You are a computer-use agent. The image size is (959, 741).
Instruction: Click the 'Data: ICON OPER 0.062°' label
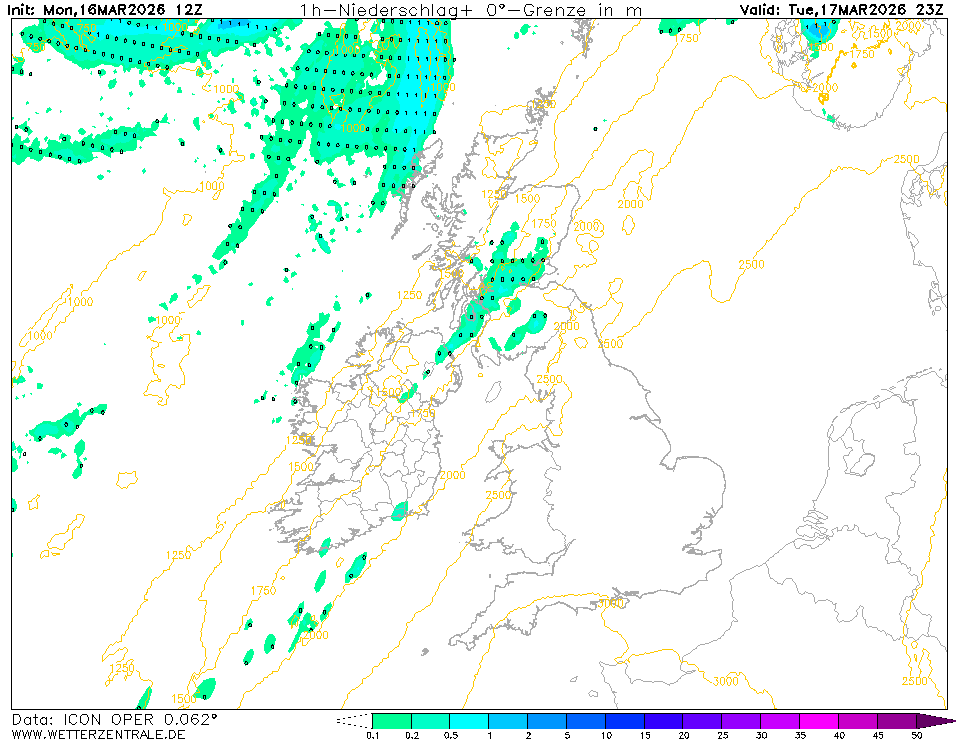pyautogui.click(x=114, y=719)
